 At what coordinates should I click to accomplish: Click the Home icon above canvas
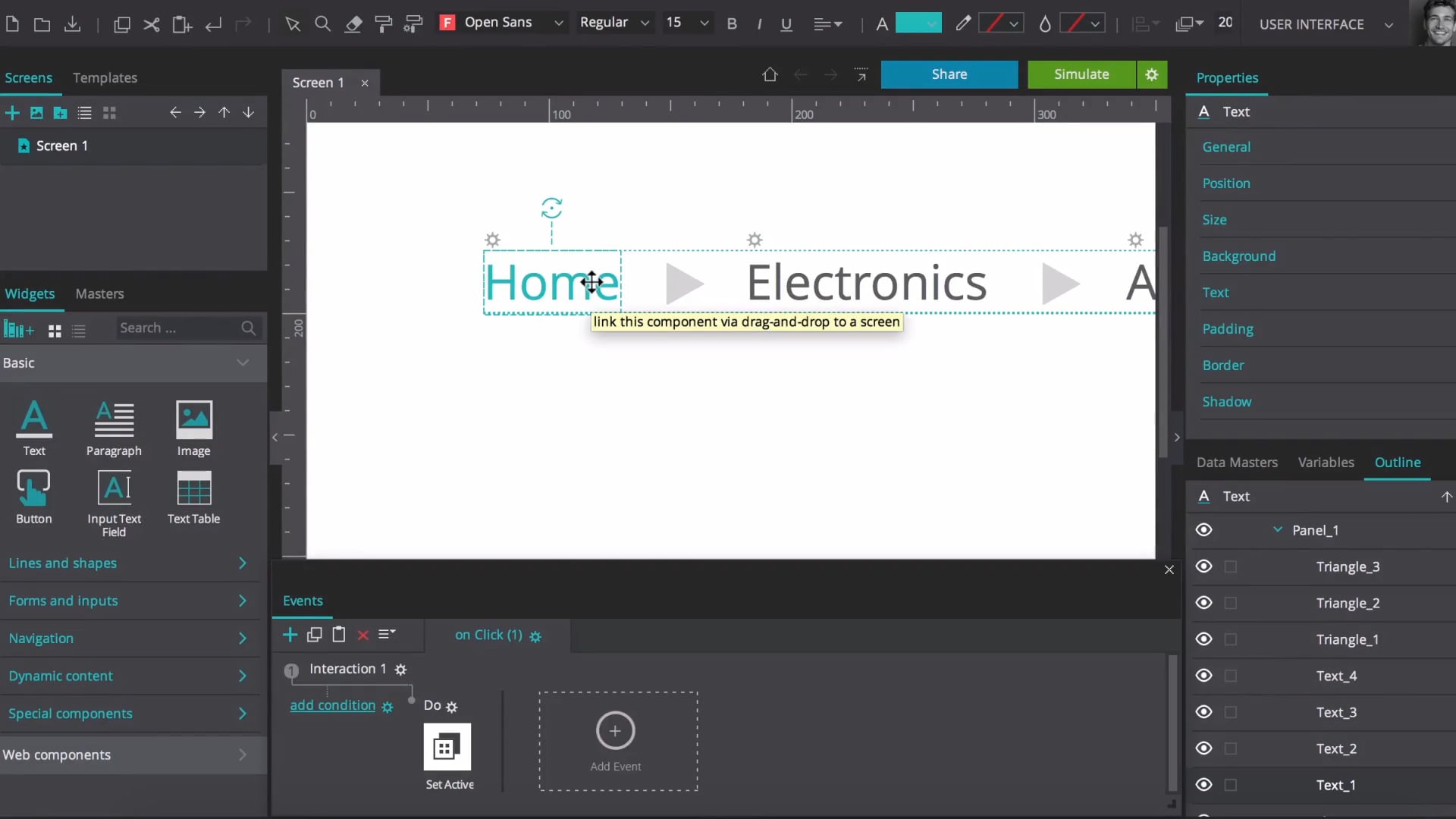pyautogui.click(x=770, y=74)
